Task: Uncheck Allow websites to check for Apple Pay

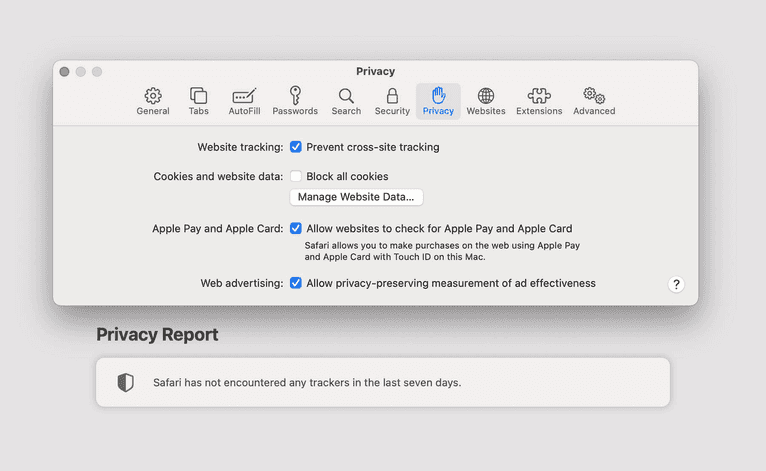Action: pos(296,228)
